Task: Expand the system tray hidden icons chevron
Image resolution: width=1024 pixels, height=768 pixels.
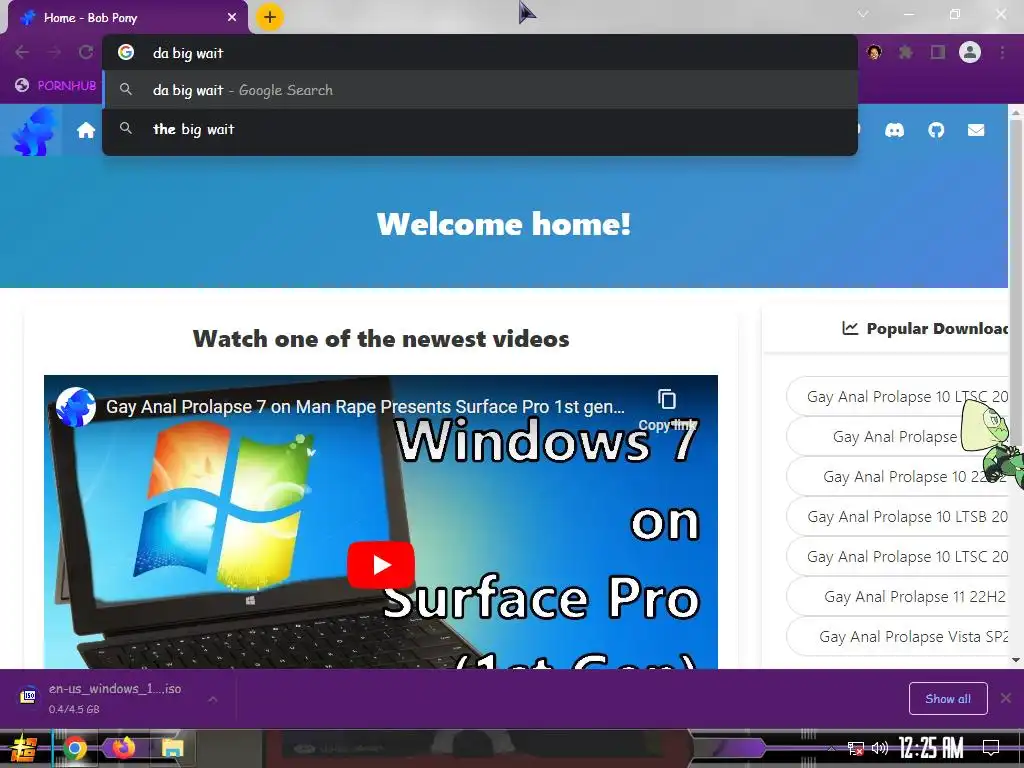Action: tap(830, 748)
